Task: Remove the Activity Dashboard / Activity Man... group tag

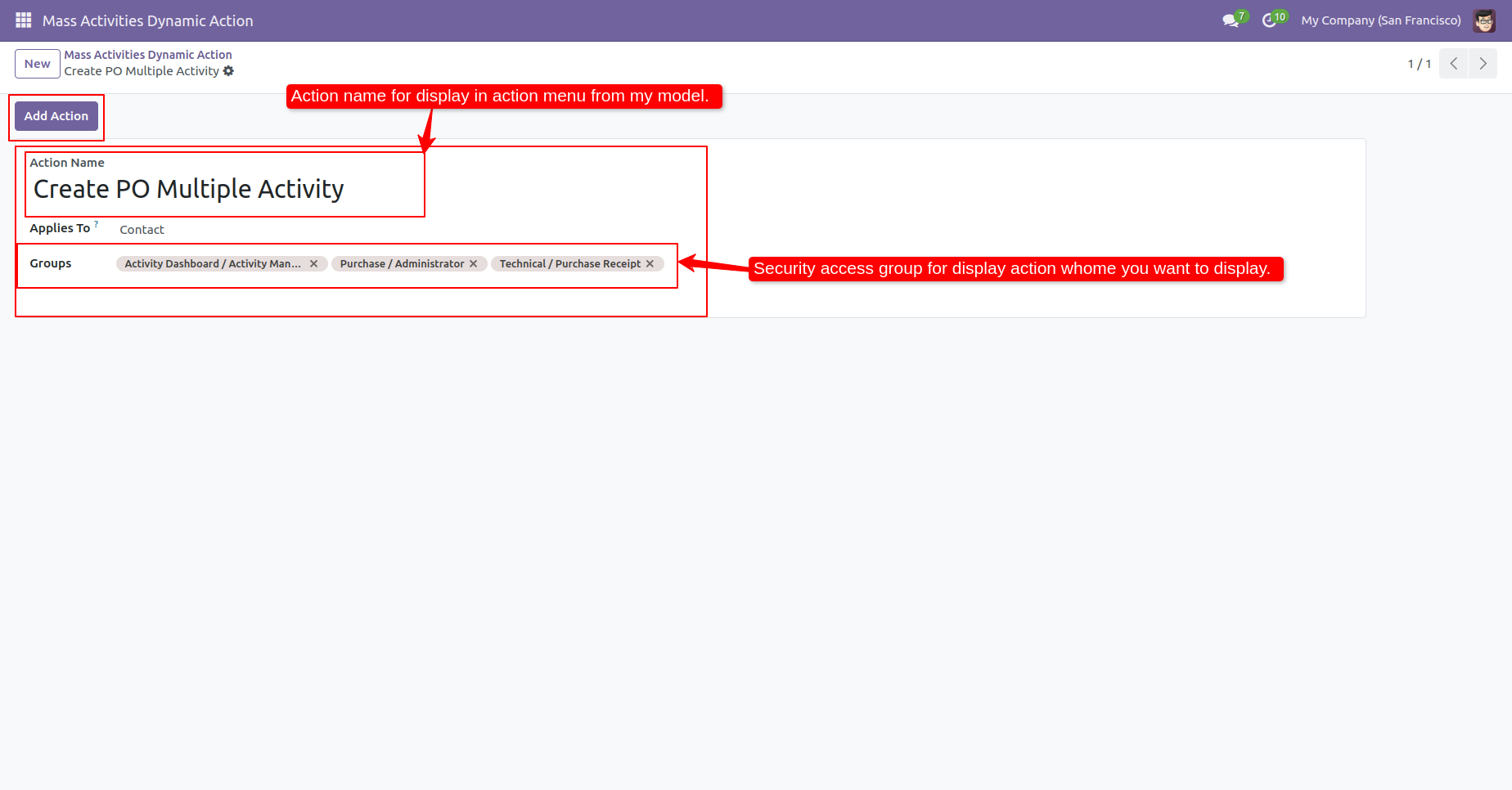Action: tap(313, 264)
